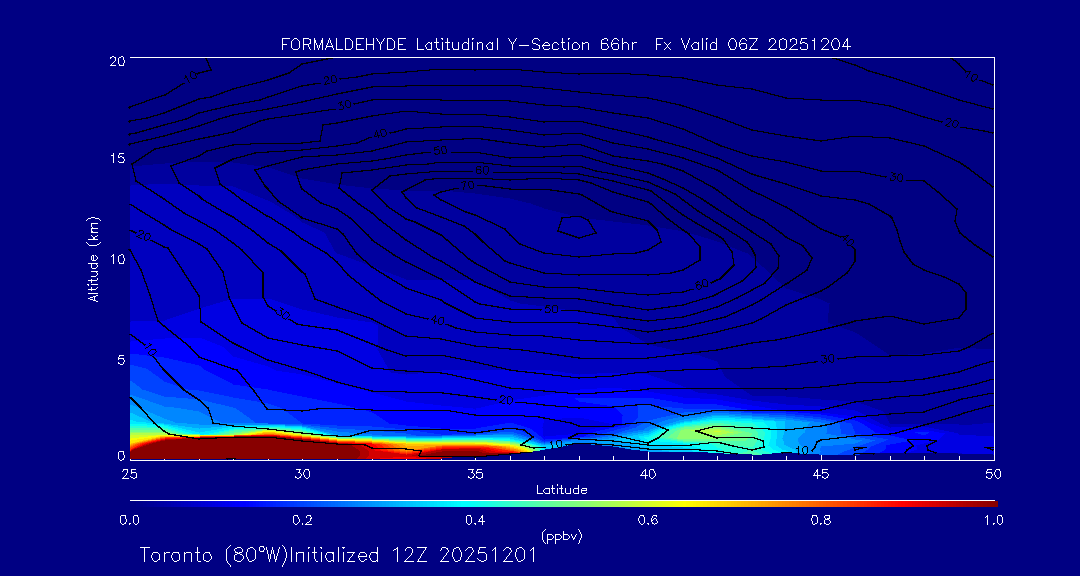Screen dimensions: 1080x576
Task: Click the innermost closed contour at jet core
Action: coord(576,227)
